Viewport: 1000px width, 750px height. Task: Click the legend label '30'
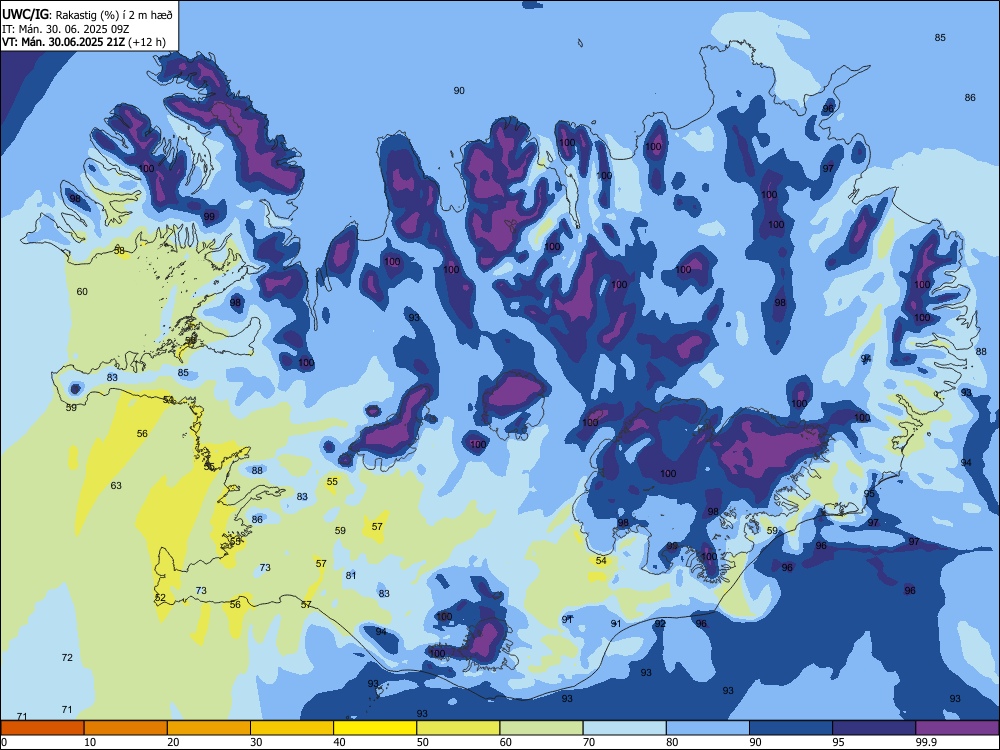coord(256,742)
